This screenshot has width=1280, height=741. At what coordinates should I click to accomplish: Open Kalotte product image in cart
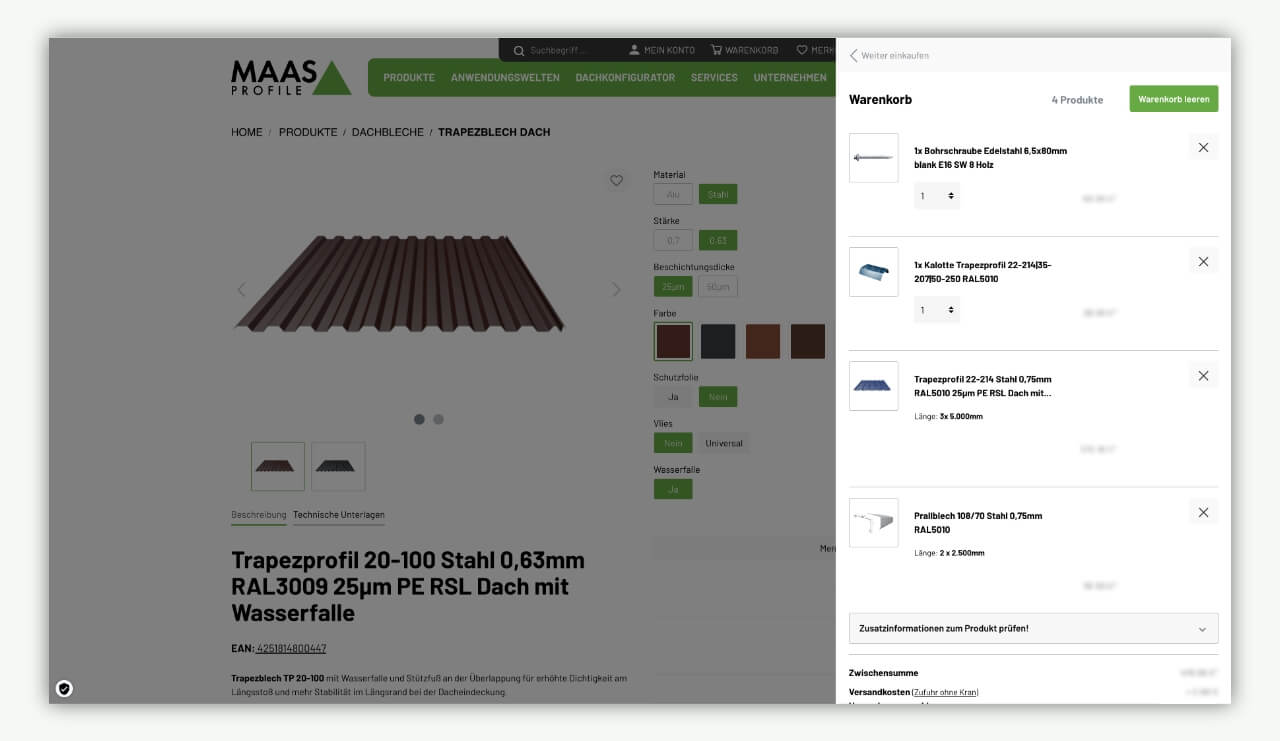point(873,272)
